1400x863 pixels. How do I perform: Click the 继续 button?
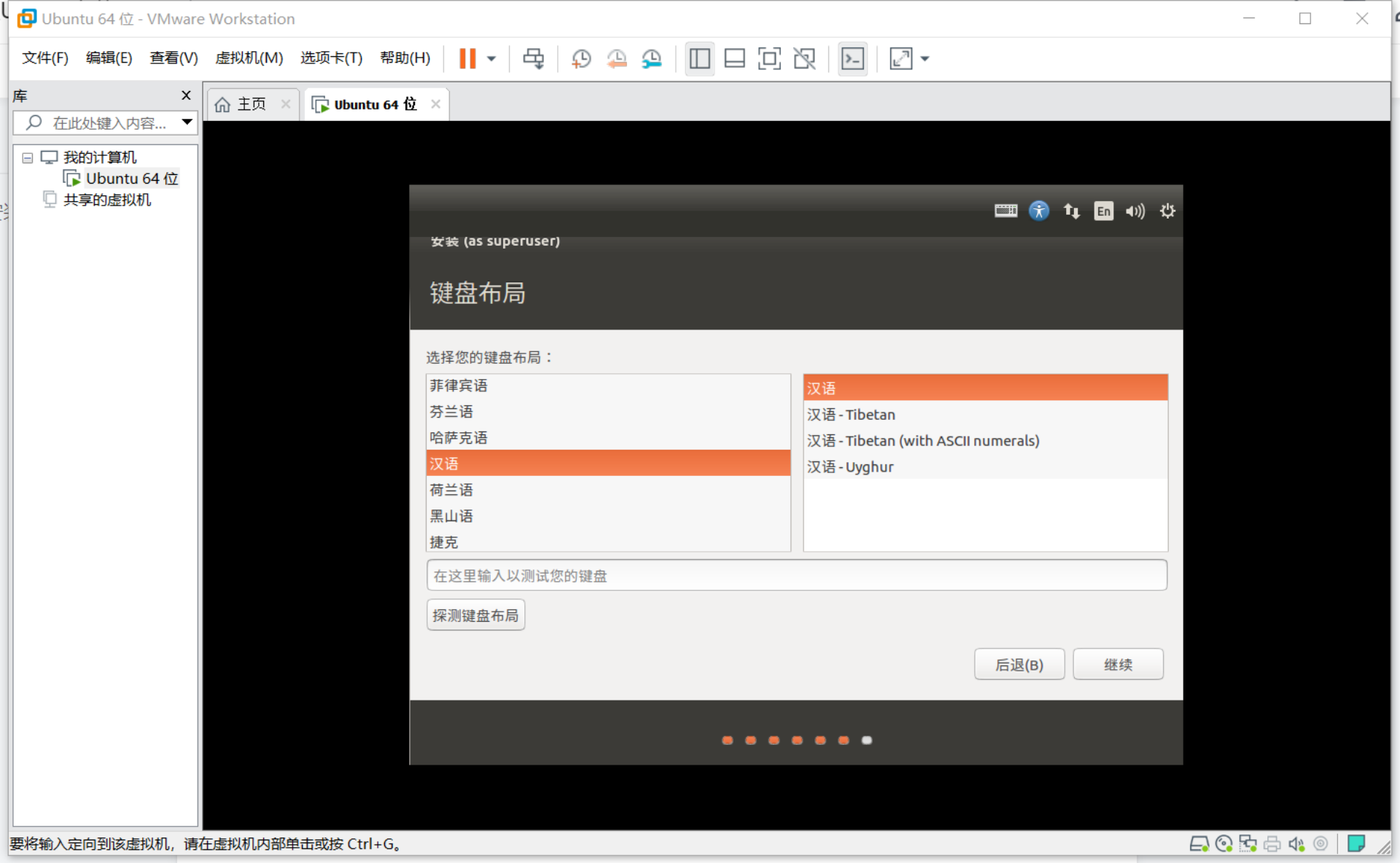click(1117, 664)
